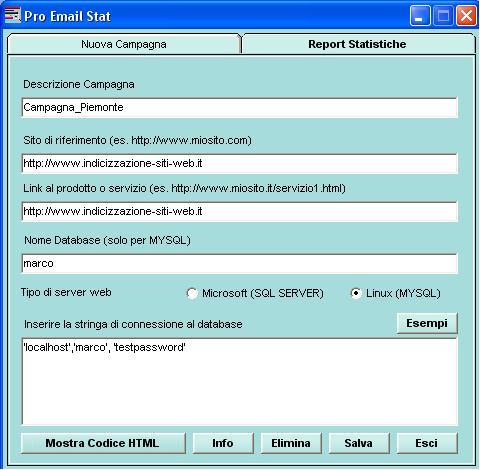Viewport: 480px width, 470px height.
Task: Close the Pro Email Stat window
Action: [x=466, y=15]
